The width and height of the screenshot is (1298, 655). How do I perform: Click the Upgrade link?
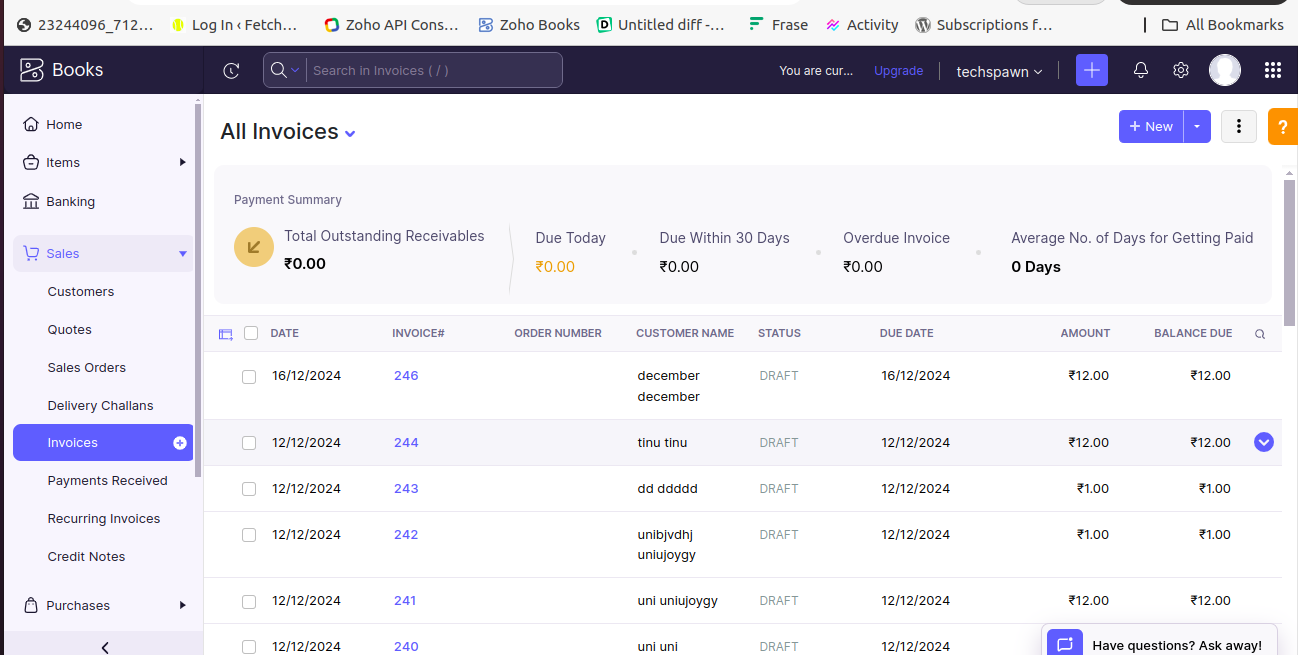[x=898, y=71]
